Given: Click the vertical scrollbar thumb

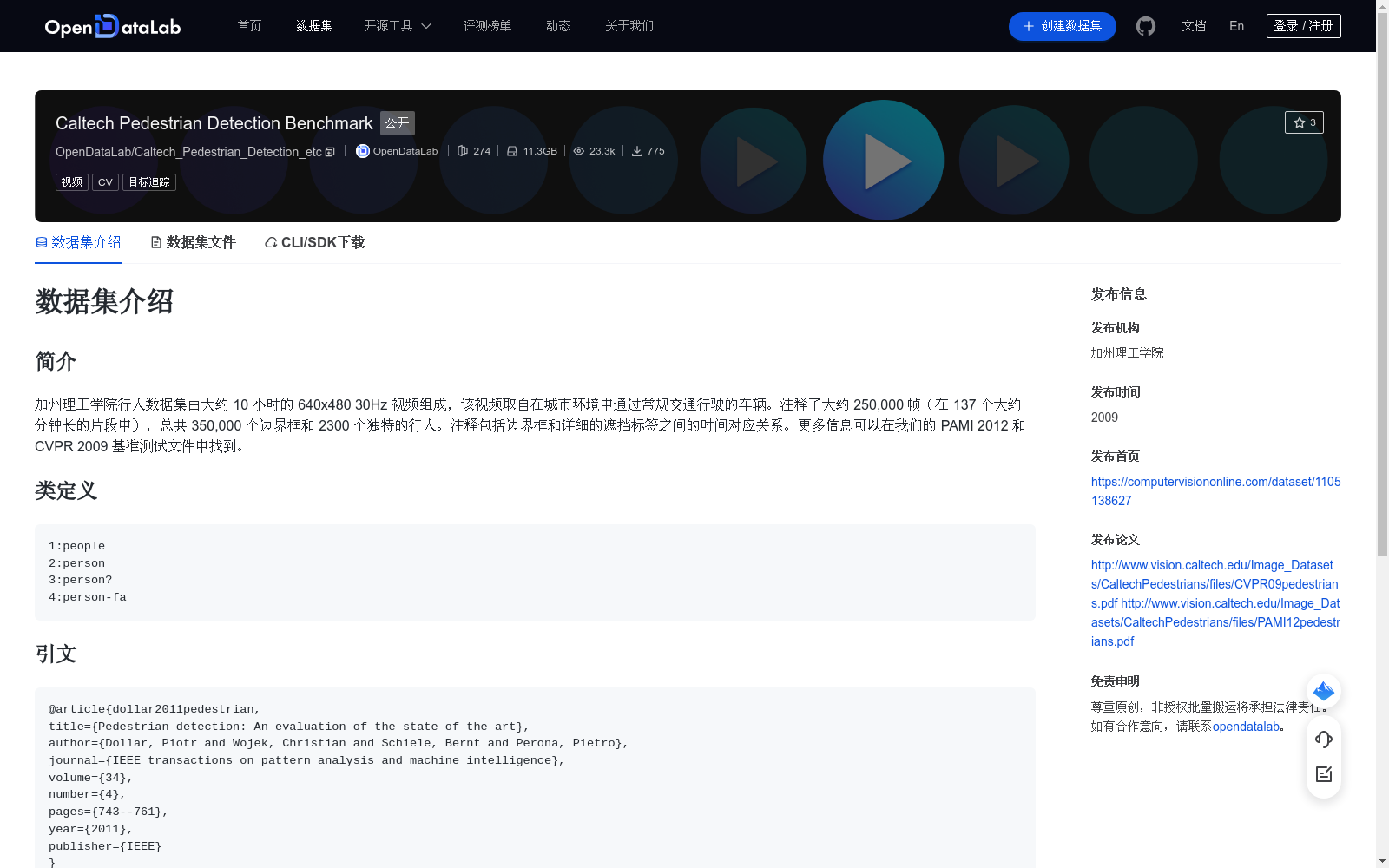Looking at the screenshot, I should pos(1382,285).
